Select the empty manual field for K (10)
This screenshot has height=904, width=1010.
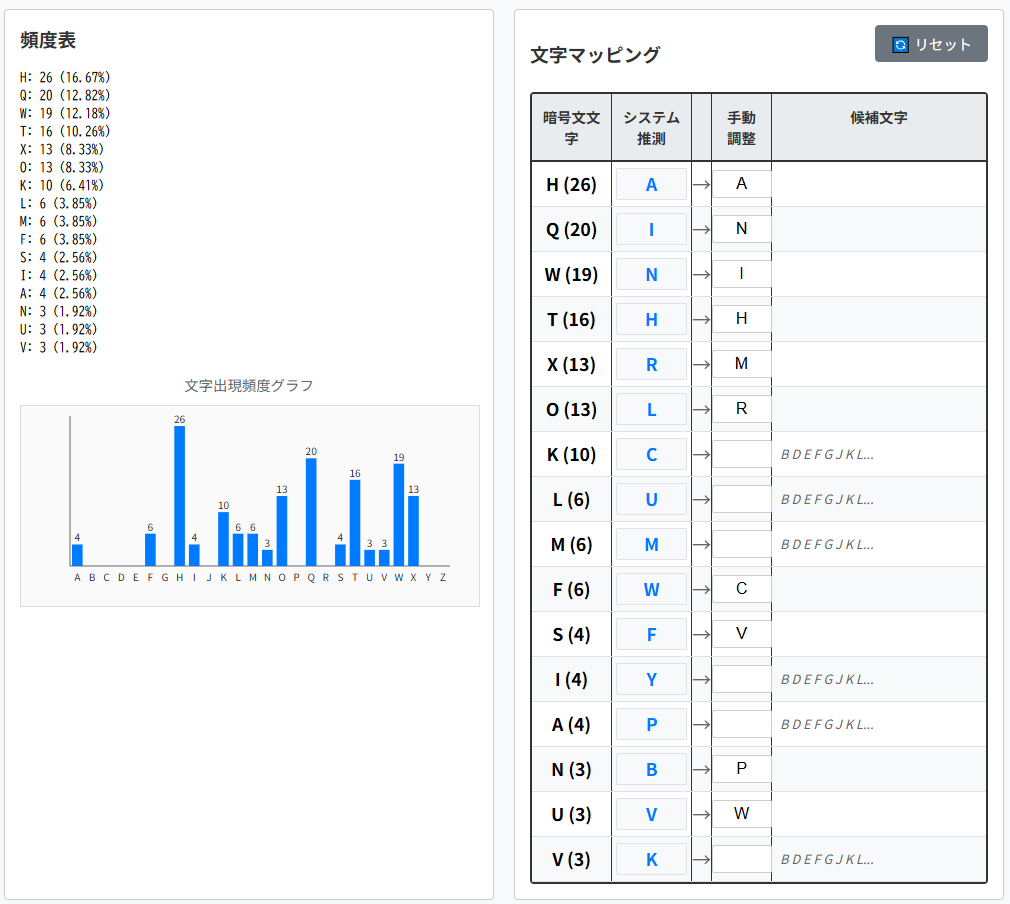741,454
